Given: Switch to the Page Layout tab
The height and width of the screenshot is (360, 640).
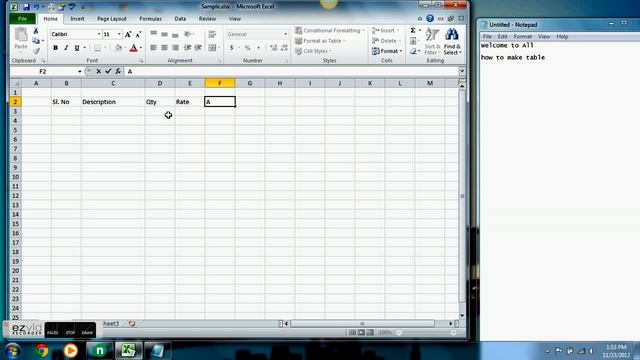Looking at the screenshot, I should click(111, 19).
